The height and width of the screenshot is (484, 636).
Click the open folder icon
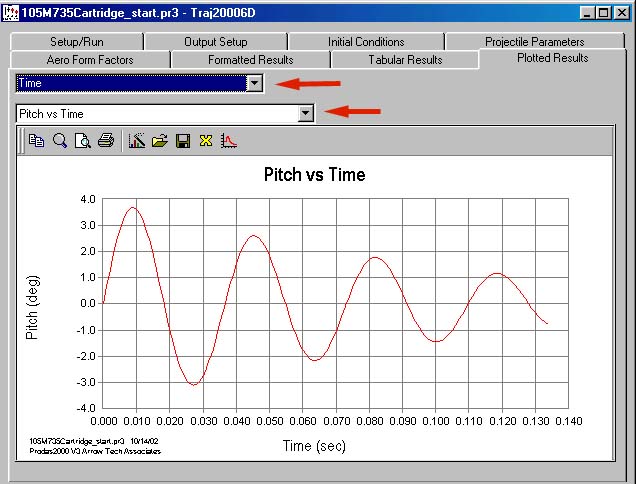[160, 141]
